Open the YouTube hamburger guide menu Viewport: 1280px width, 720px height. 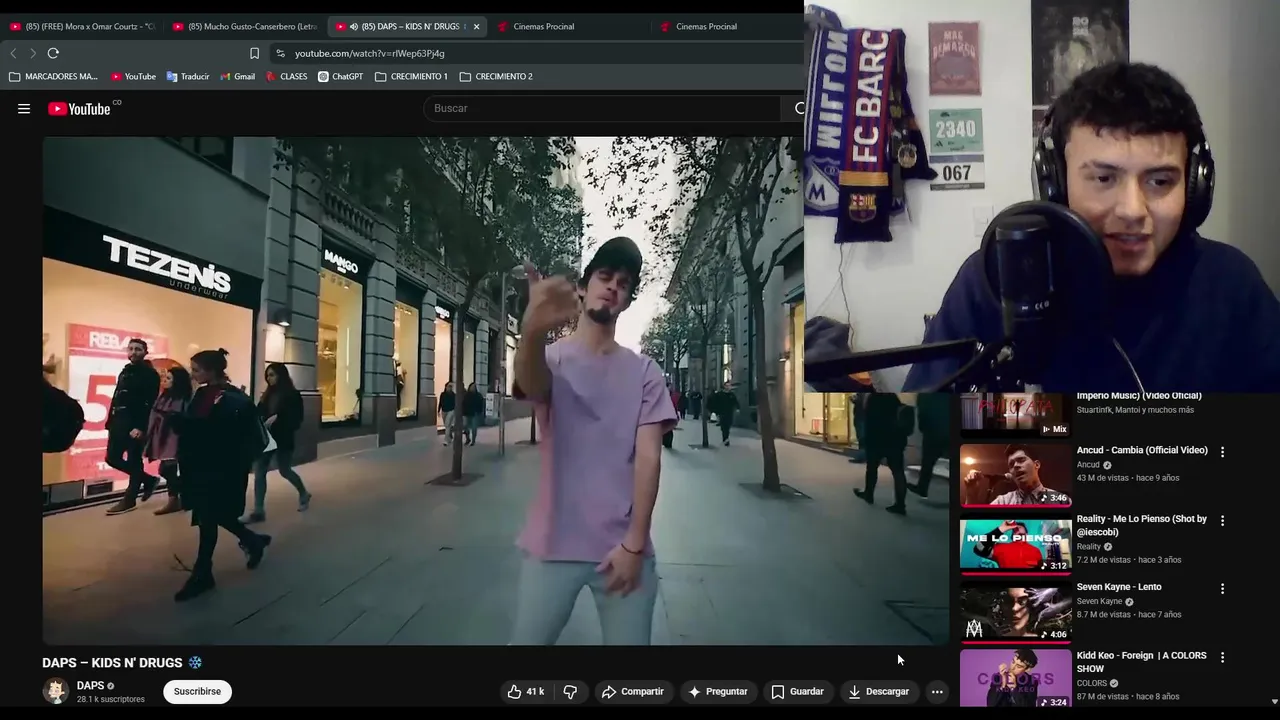point(24,109)
